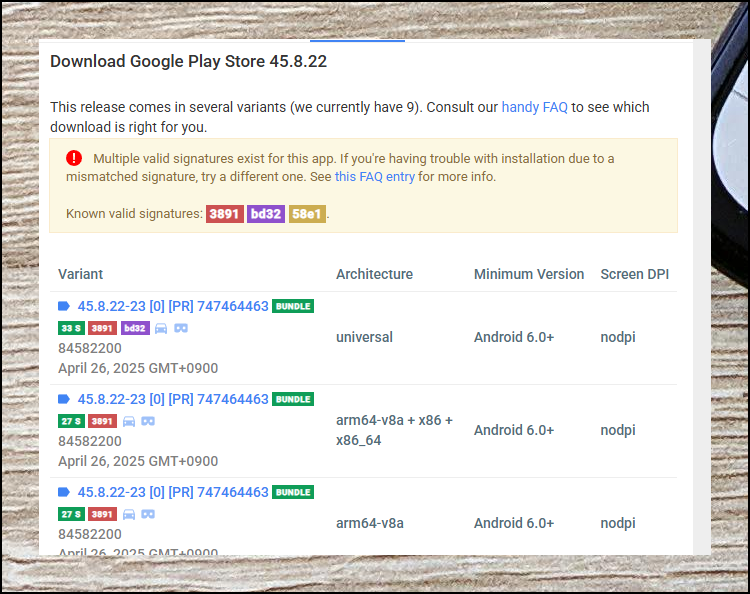Click 3891 signature badge in universal row

click(102, 328)
